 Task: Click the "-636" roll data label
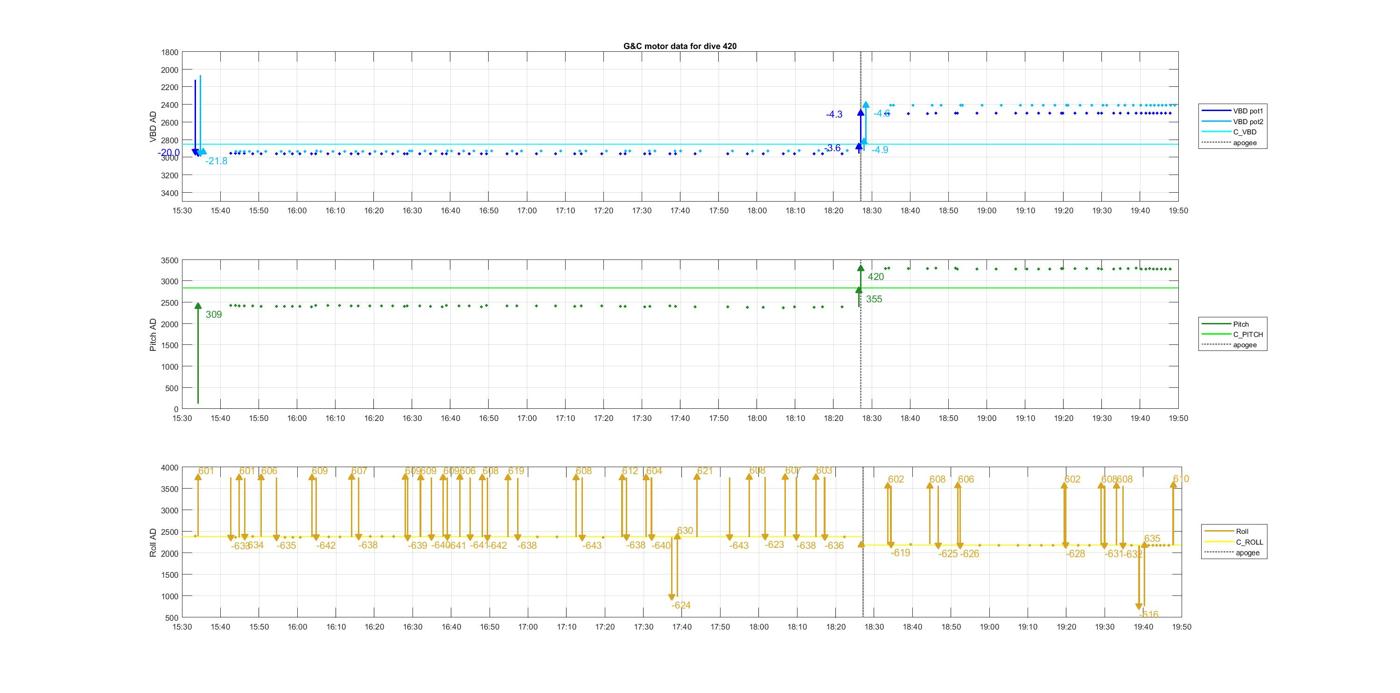(834, 546)
